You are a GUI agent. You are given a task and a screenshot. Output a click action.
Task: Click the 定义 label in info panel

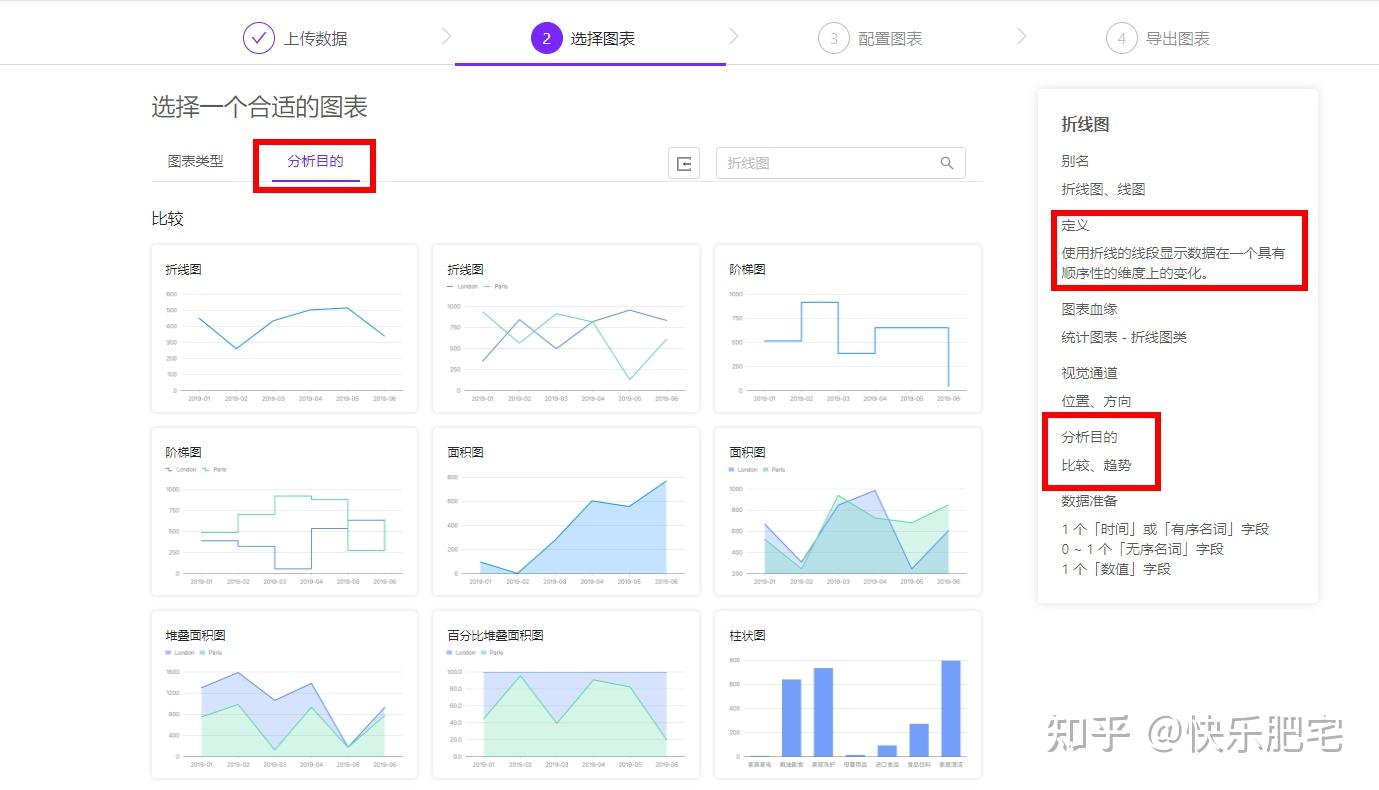1075,225
